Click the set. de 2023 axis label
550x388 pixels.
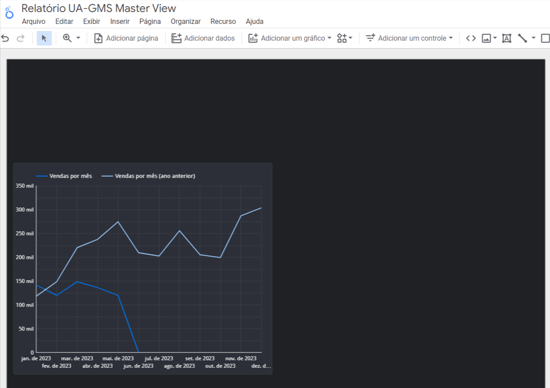pos(200,358)
